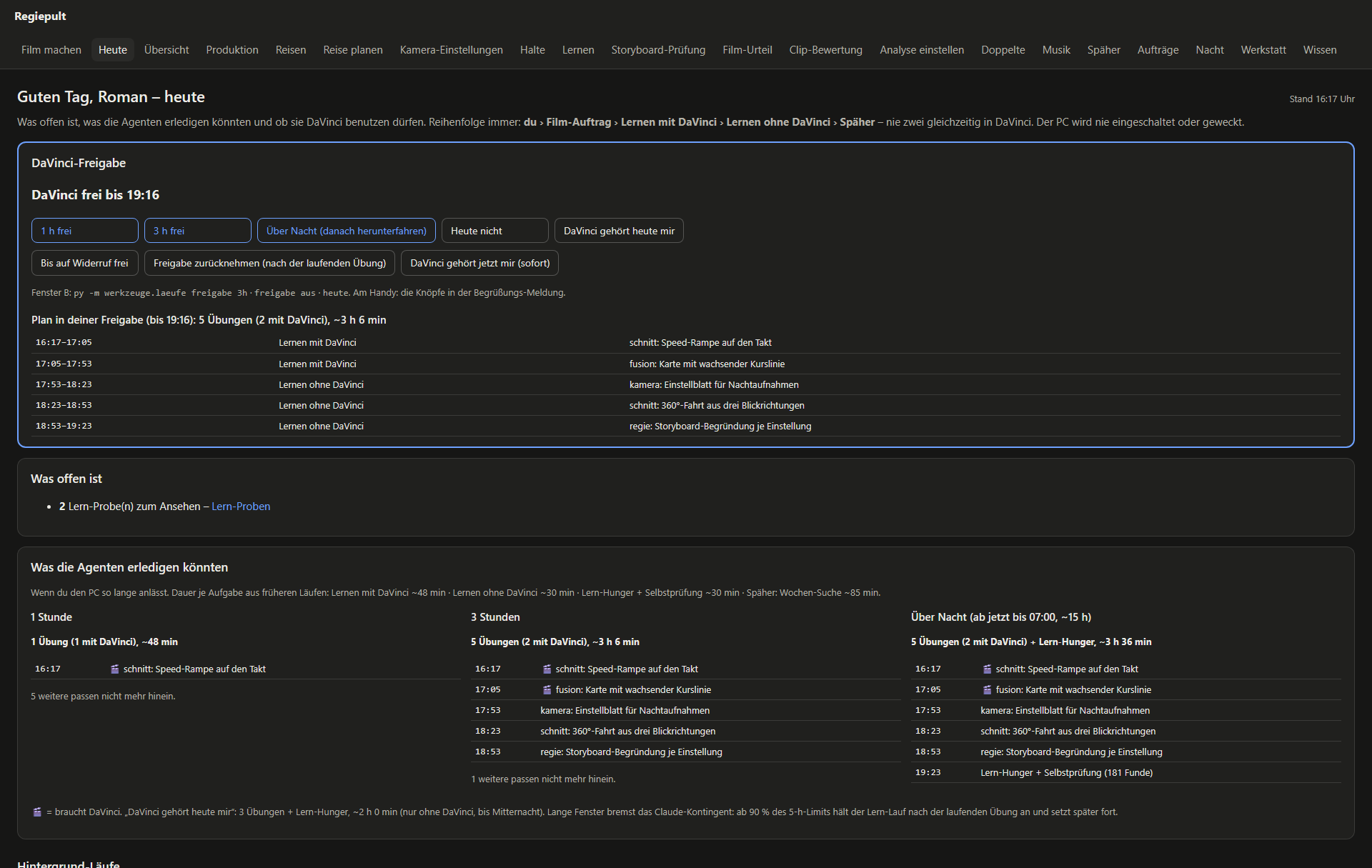The height and width of the screenshot is (868, 1372).
Task: Open the Clip-Bewertung tab
Action: coord(826,50)
